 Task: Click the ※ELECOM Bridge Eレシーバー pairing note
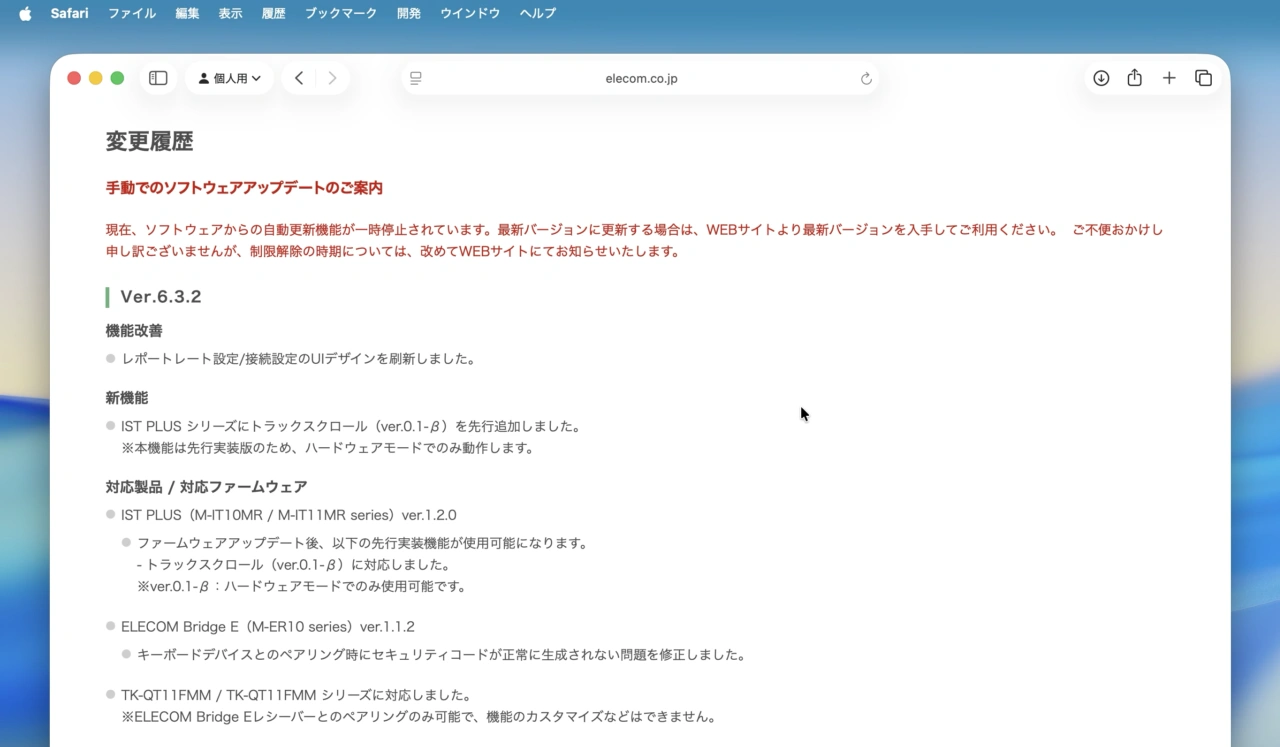tap(419, 717)
